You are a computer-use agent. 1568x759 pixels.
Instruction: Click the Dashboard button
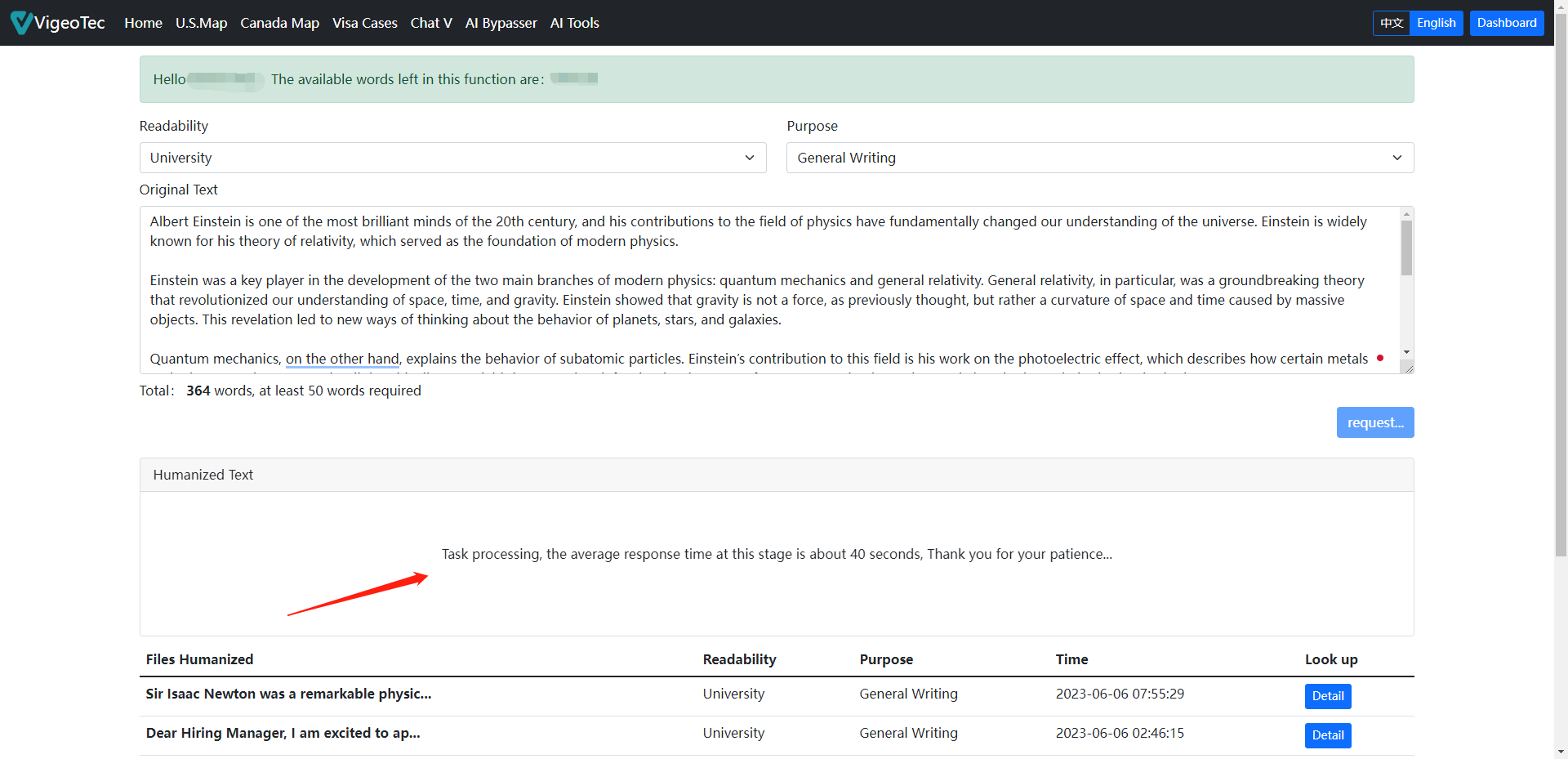tap(1506, 23)
